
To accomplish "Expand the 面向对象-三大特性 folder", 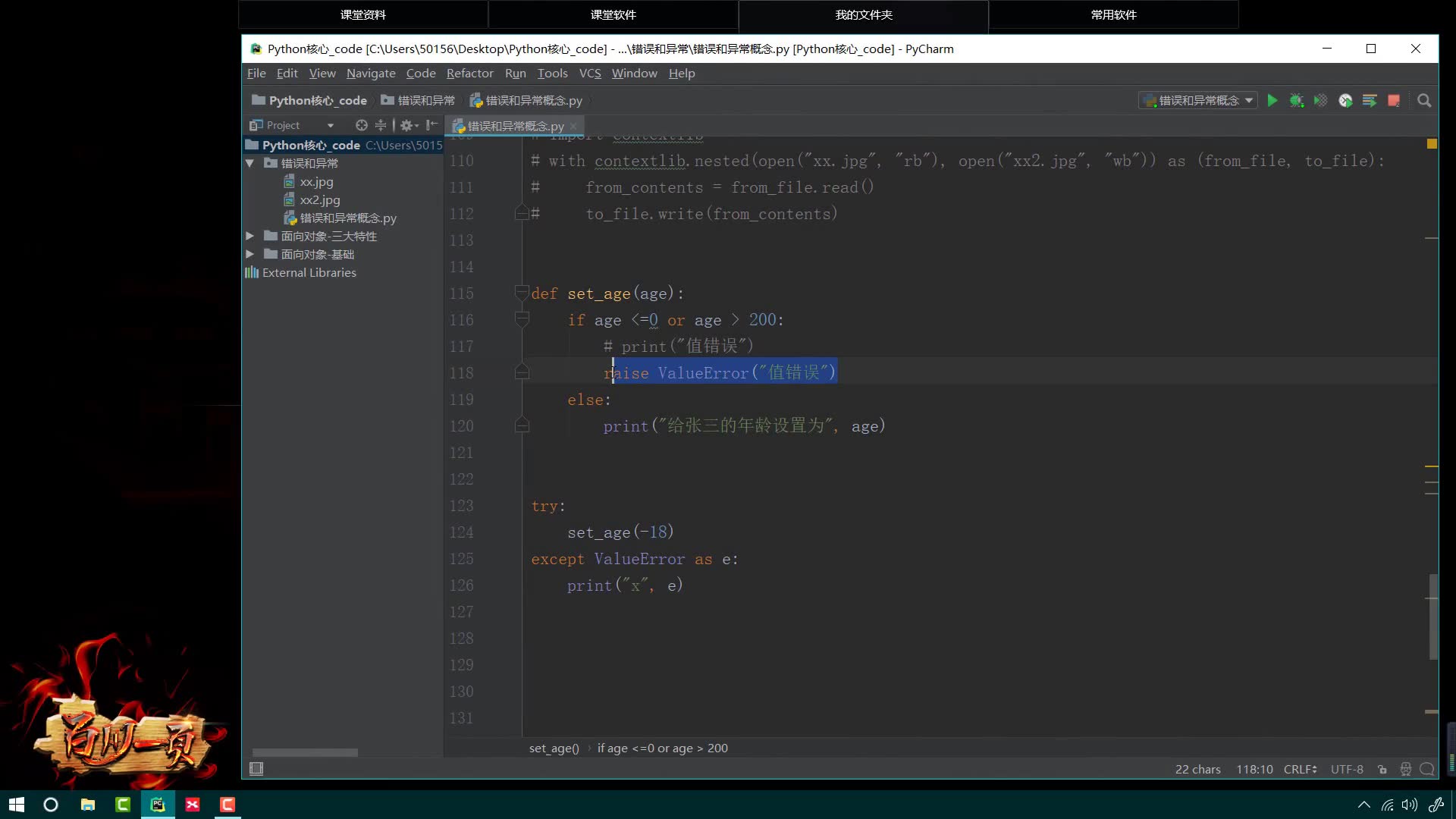I will pyautogui.click(x=249, y=236).
